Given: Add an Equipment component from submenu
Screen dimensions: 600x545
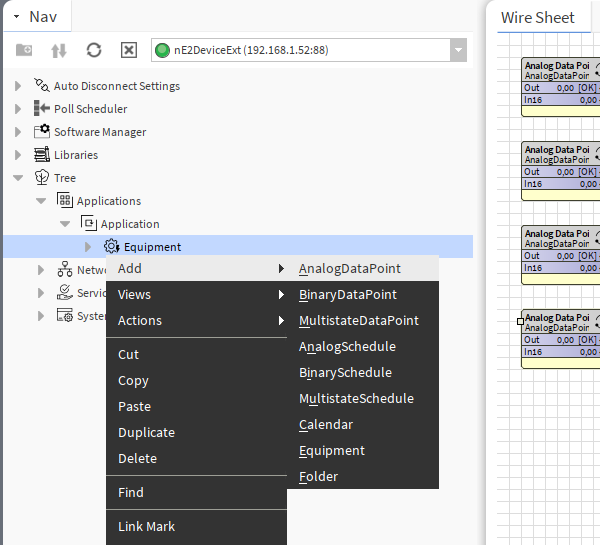Looking at the screenshot, I should (x=363, y=451).
